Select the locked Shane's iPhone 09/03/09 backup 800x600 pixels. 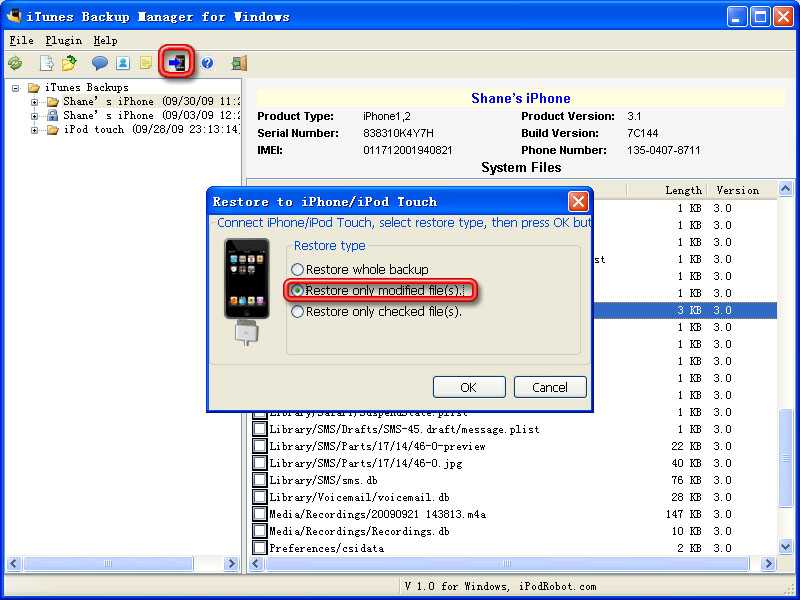click(x=152, y=115)
